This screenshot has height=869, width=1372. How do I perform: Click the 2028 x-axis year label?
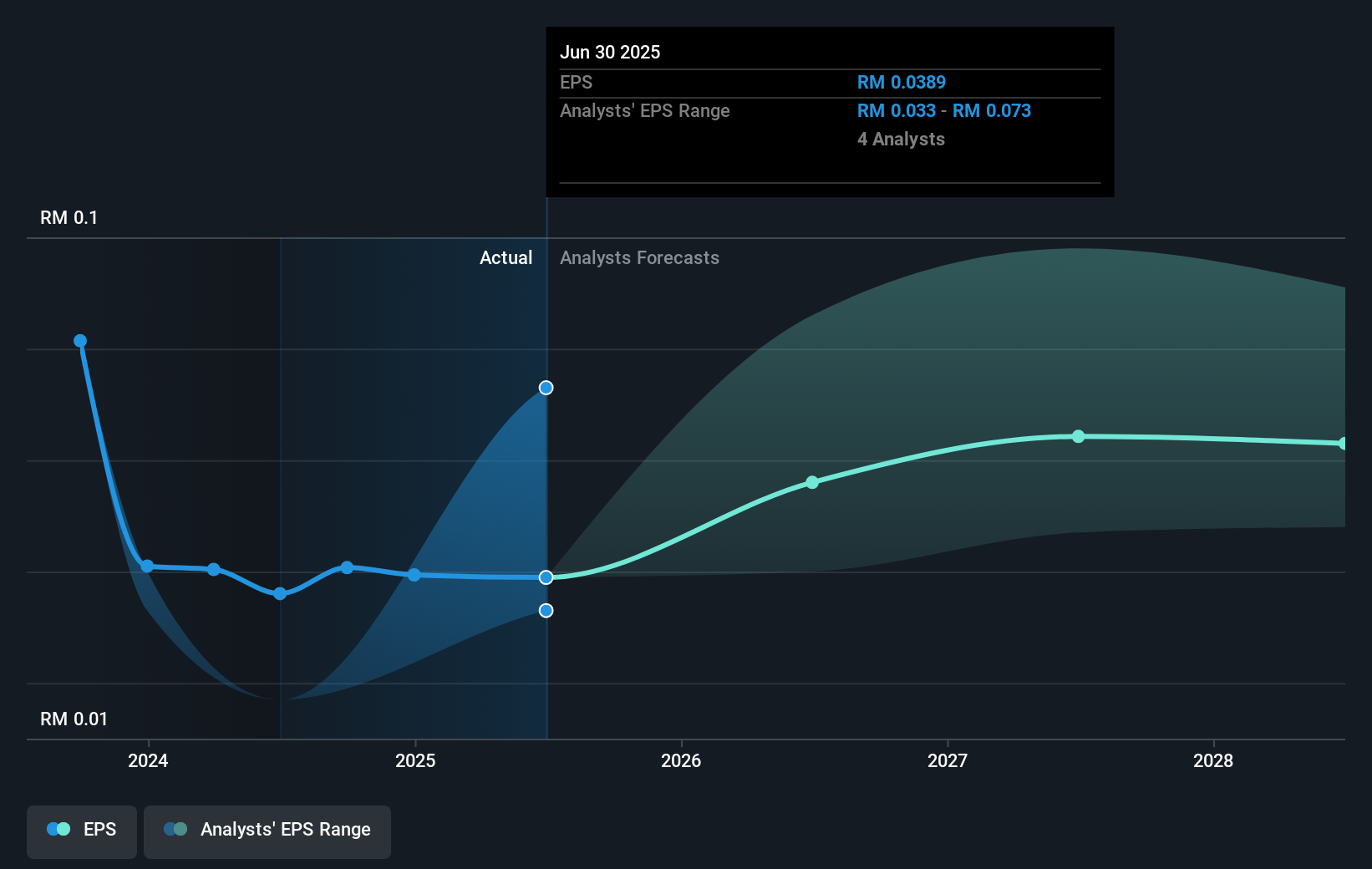[1213, 761]
